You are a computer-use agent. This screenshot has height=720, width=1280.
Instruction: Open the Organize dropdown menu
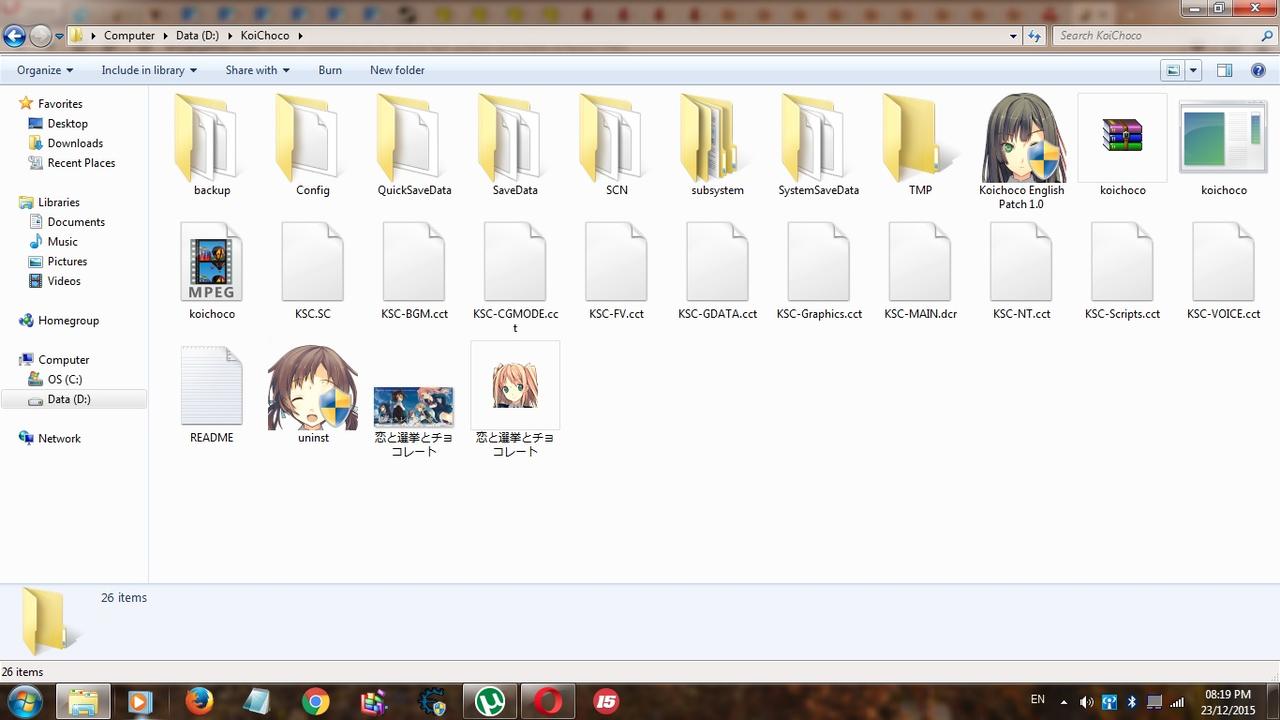(x=45, y=70)
